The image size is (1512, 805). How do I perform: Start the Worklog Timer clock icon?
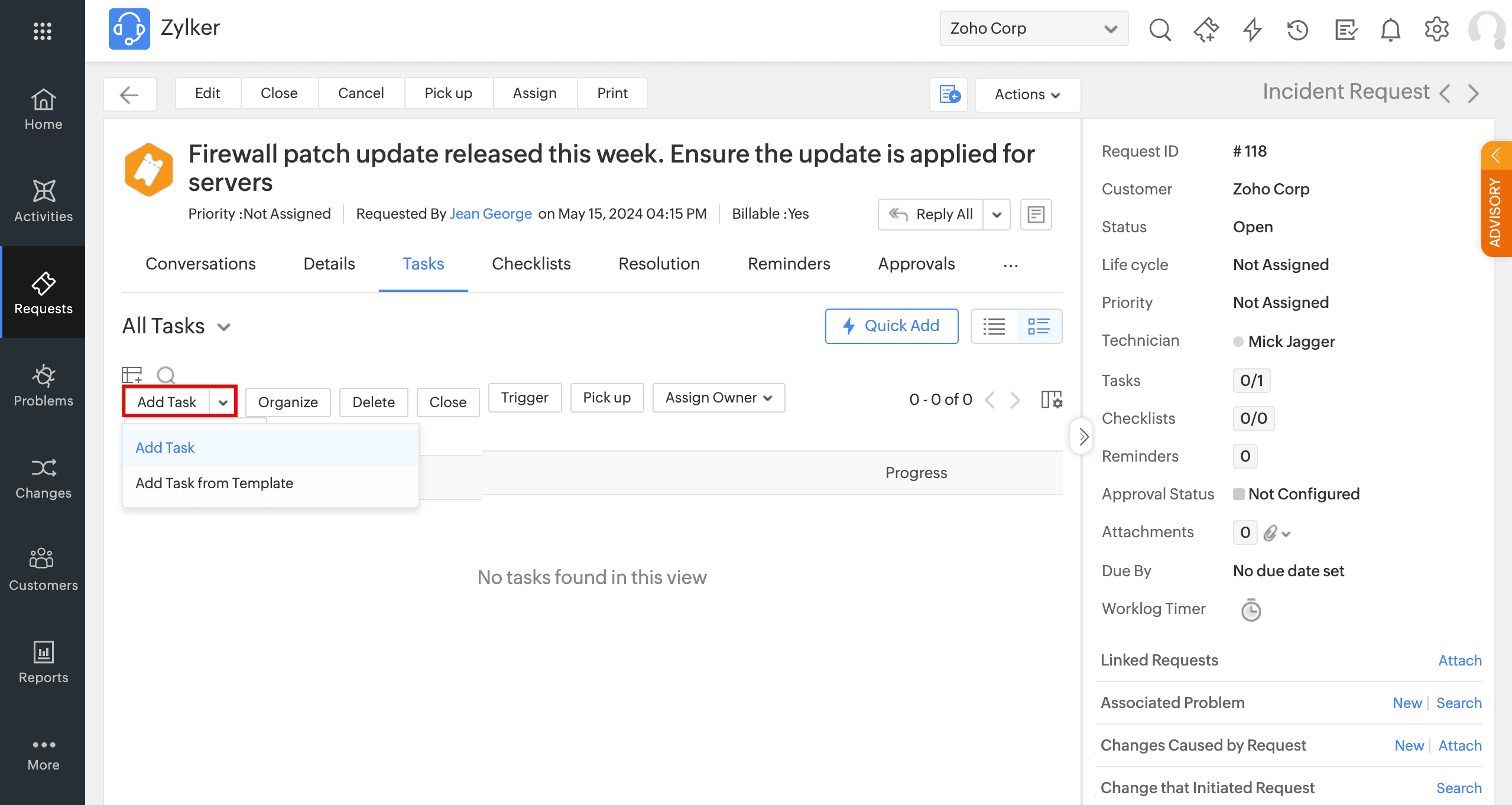[1250, 609]
